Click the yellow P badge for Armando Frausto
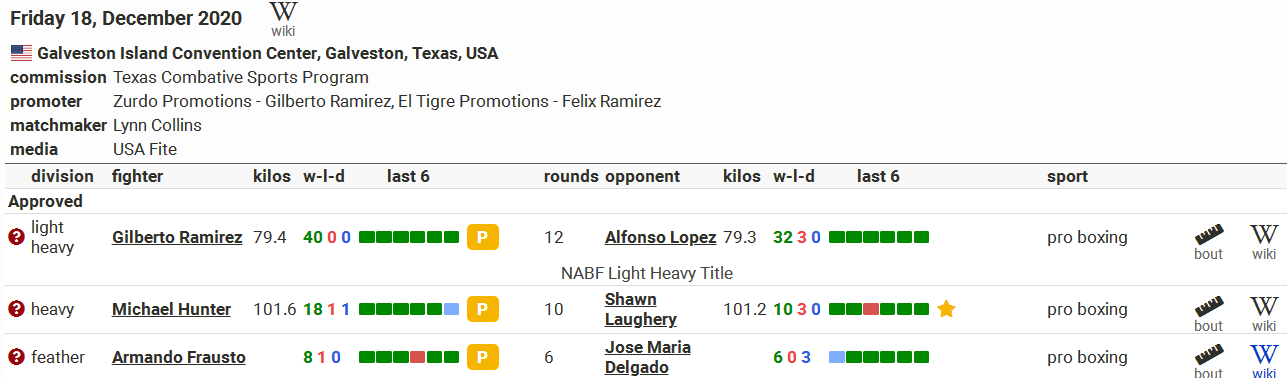The image size is (1287, 378). pyautogui.click(x=482, y=357)
